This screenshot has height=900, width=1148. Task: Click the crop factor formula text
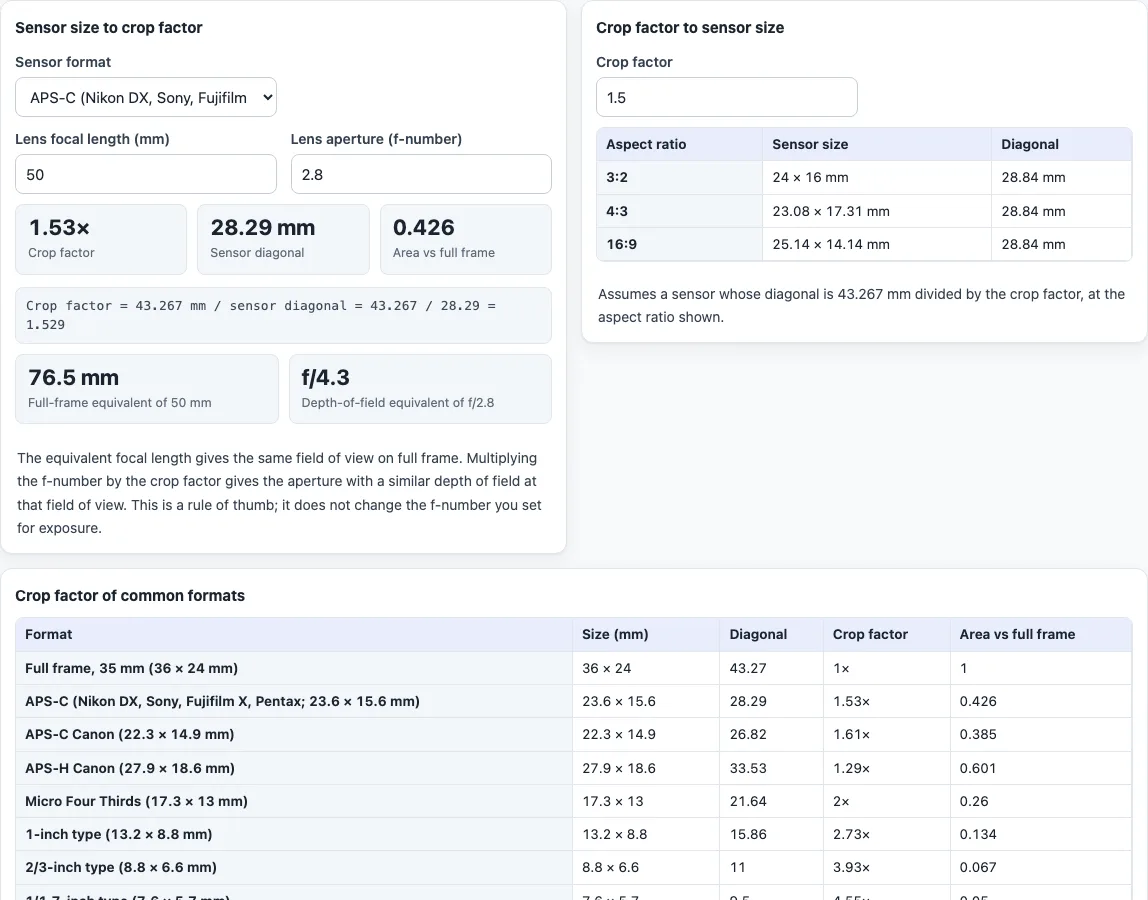[261, 315]
